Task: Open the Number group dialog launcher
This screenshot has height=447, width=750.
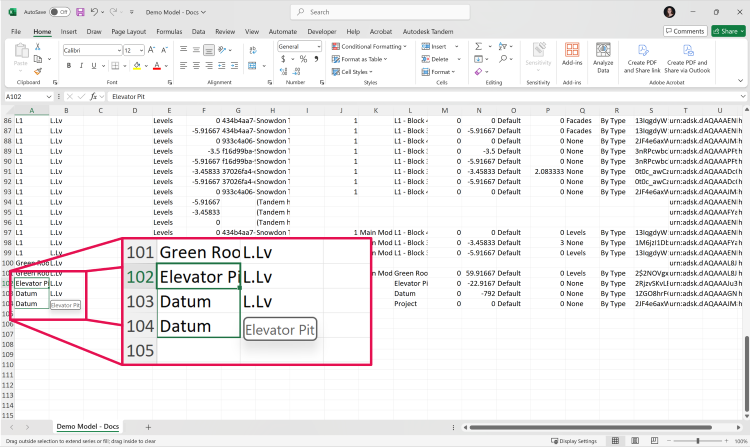Action: coord(321,82)
